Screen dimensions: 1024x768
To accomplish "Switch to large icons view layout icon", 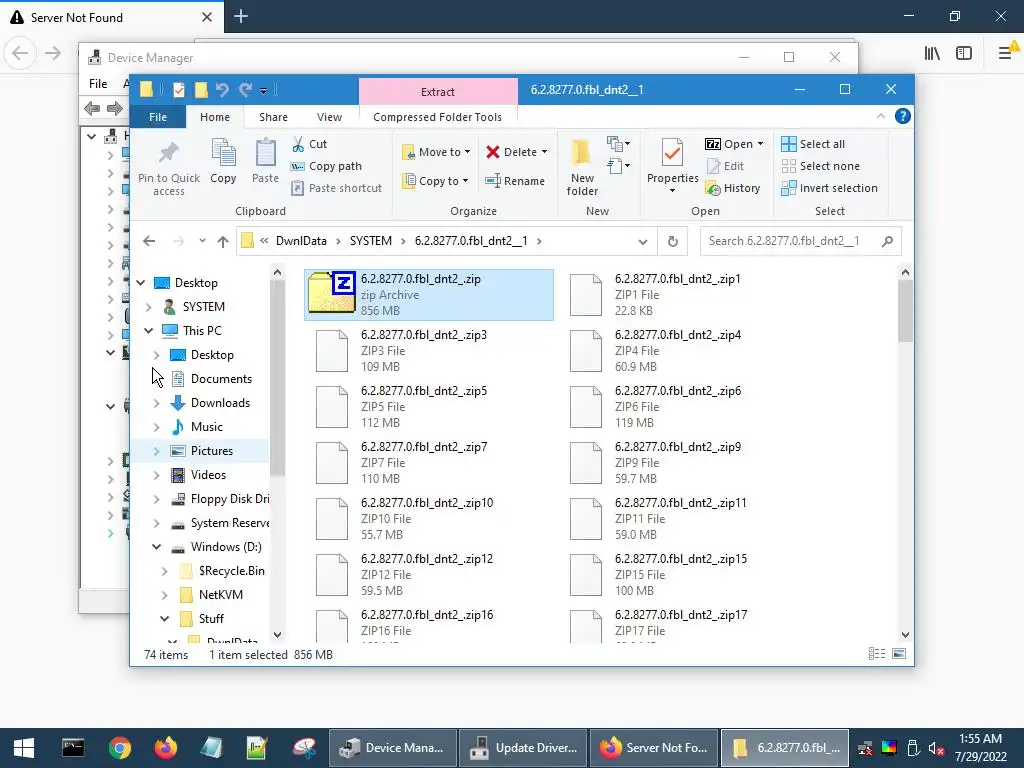I will coord(899,654).
